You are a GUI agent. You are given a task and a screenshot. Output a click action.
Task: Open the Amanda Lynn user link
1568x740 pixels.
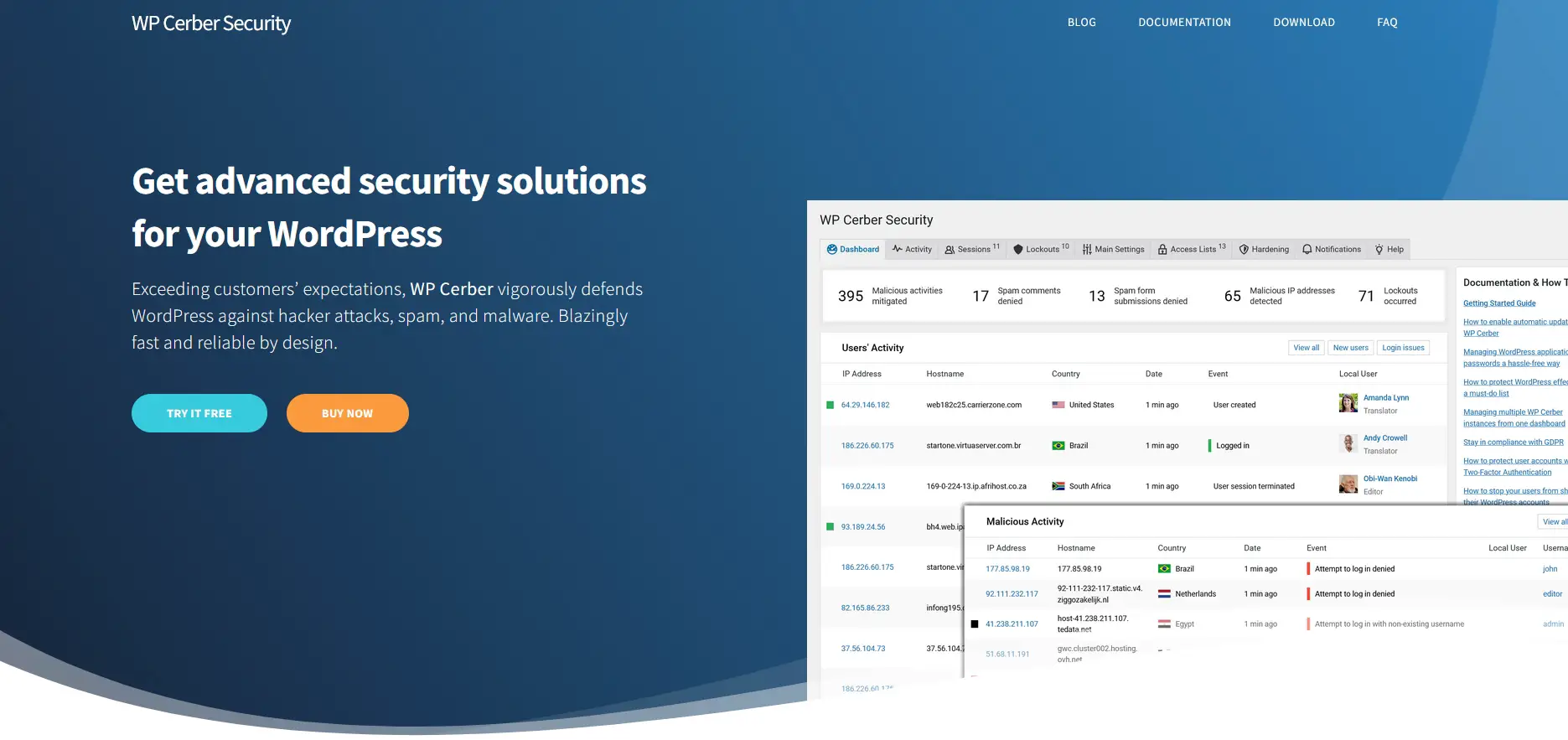[1385, 398]
